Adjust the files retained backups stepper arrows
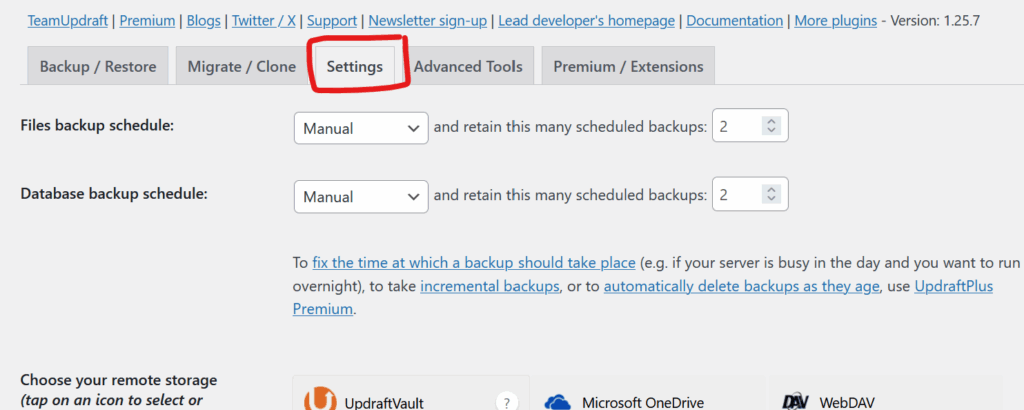The height and width of the screenshot is (410, 1024). tap(770, 128)
